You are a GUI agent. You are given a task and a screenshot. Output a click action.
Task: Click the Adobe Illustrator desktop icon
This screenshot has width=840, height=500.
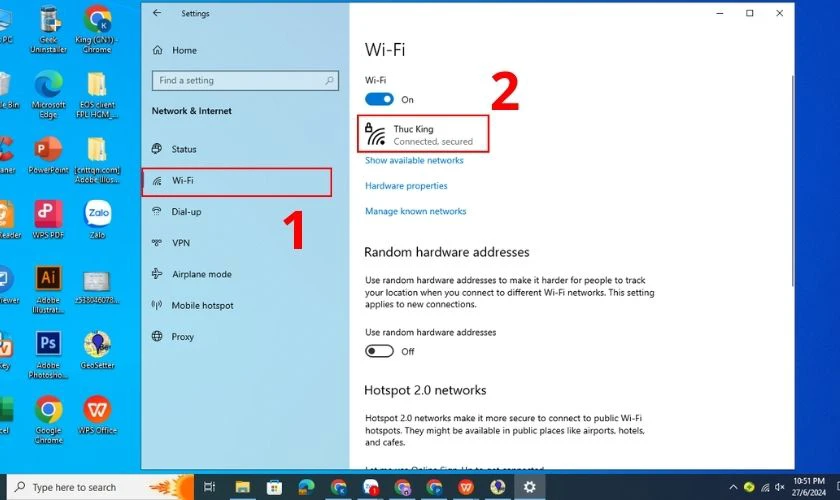click(x=48, y=290)
